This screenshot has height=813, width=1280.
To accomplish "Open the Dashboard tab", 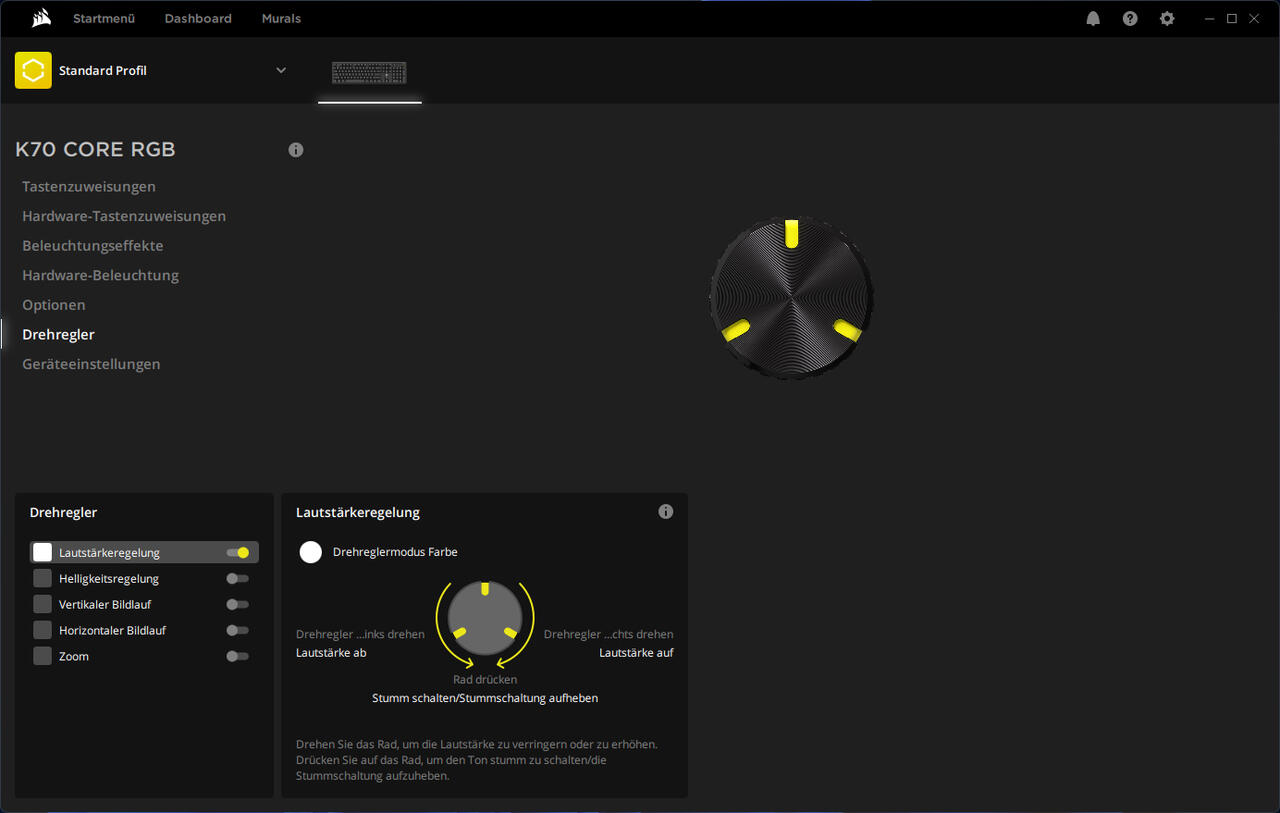I will click(x=198, y=19).
